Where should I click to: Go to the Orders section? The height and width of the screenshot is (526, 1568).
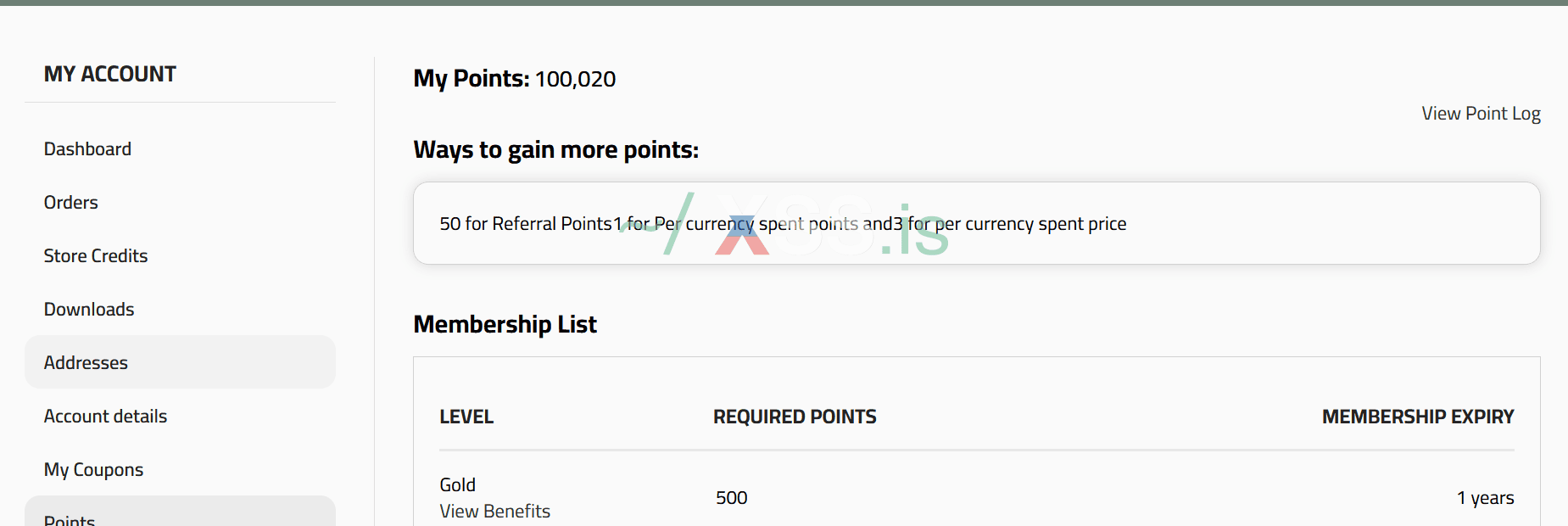click(71, 203)
